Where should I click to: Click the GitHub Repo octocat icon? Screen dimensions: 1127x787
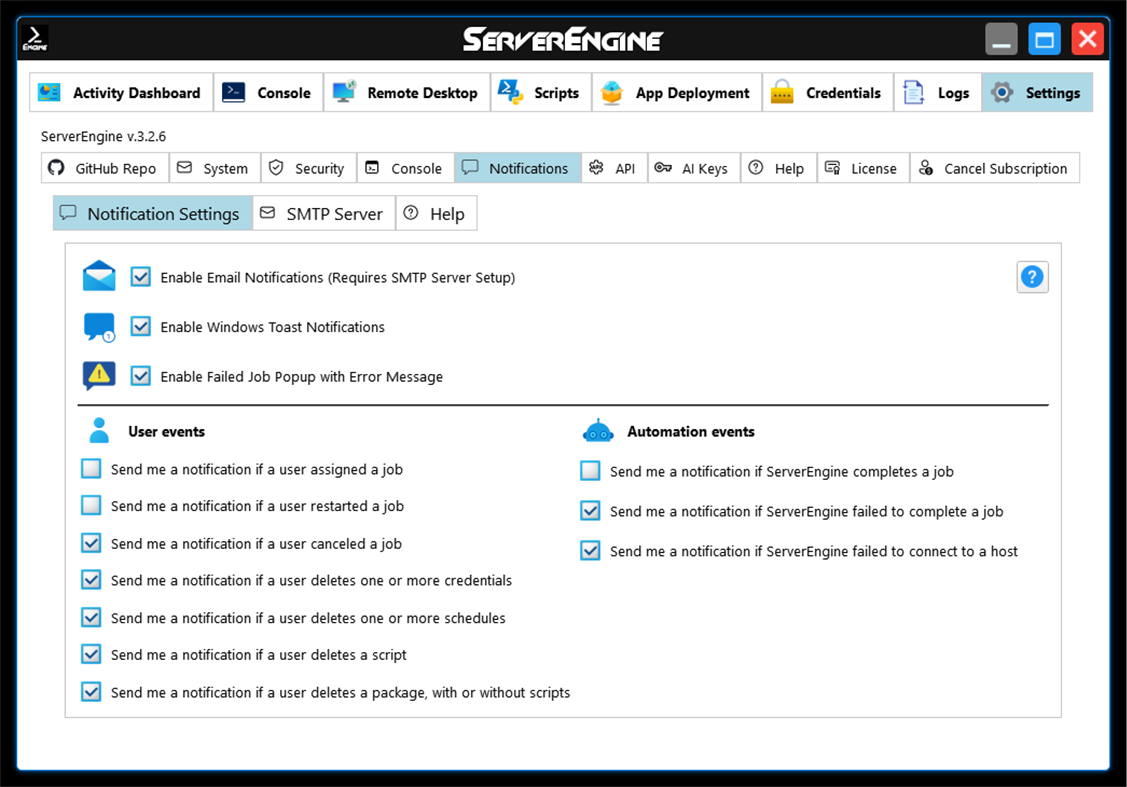coord(56,167)
